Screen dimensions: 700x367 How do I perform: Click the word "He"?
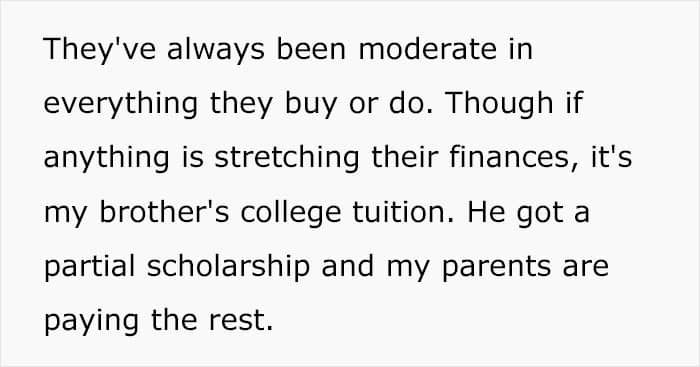click(x=487, y=212)
